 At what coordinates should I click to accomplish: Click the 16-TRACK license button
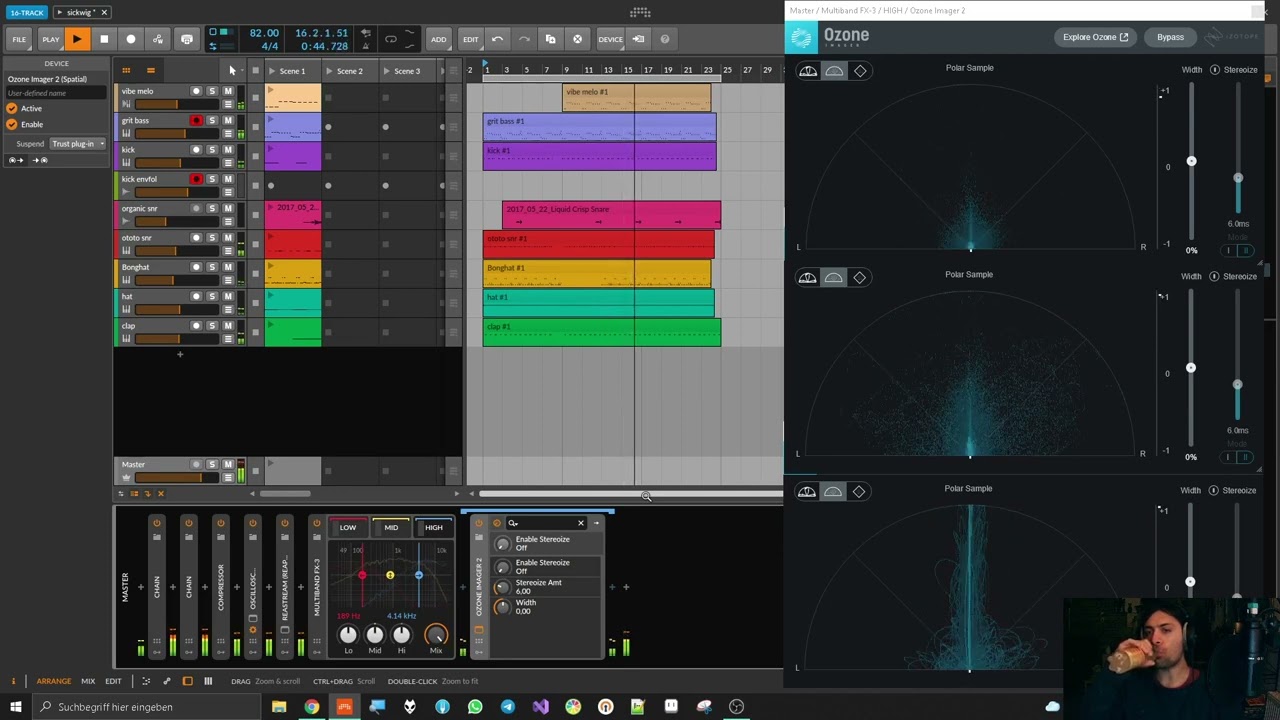click(26, 12)
